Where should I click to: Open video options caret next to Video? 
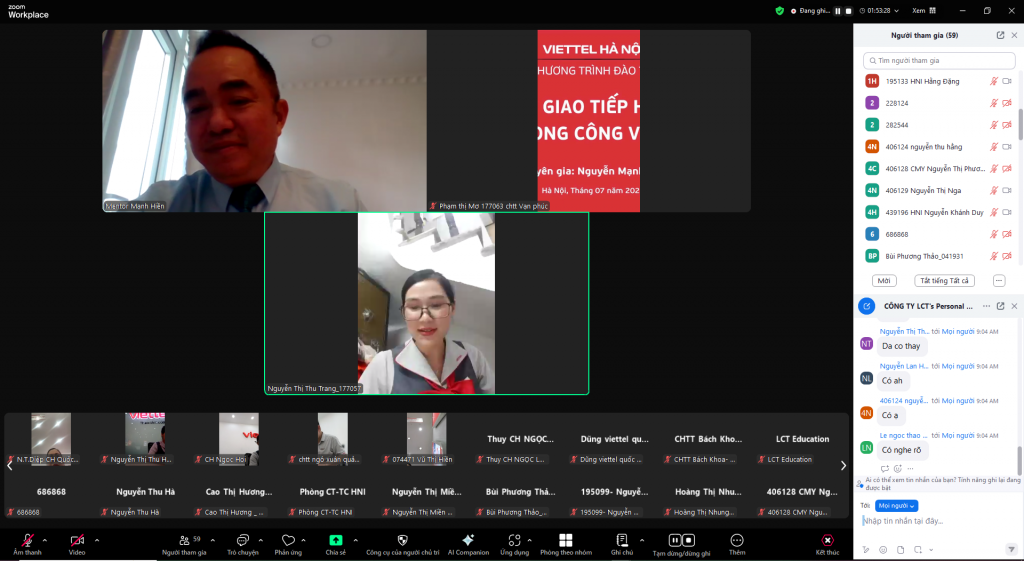(97, 540)
